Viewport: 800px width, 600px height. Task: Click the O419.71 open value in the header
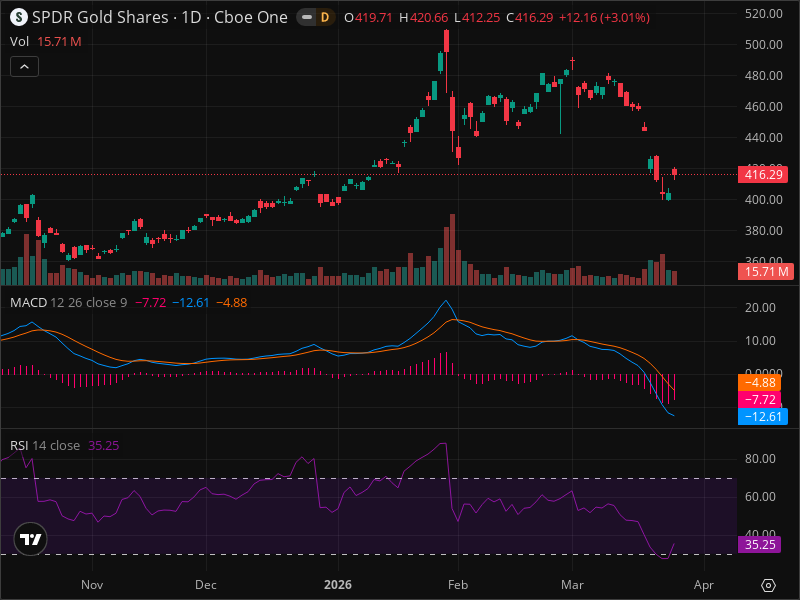pos(368,18)
